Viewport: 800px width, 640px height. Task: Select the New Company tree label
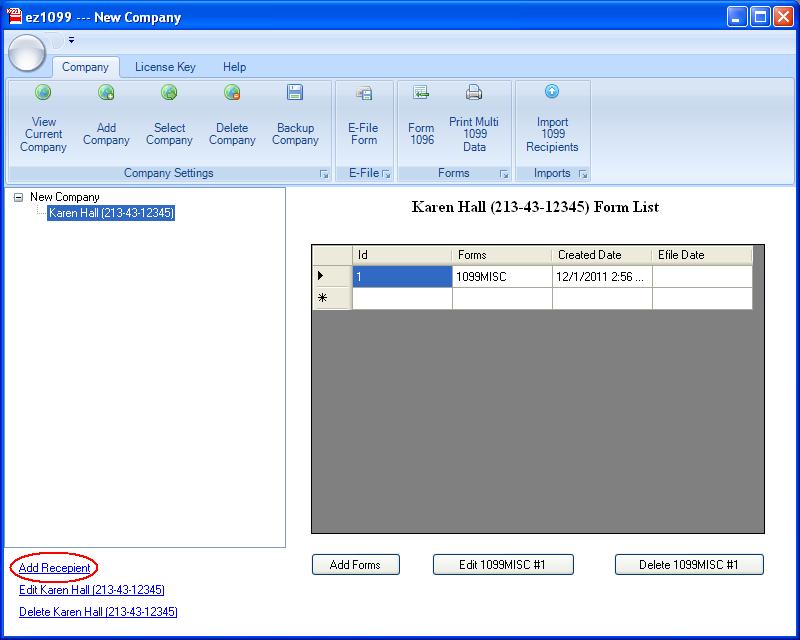point(65,197)
